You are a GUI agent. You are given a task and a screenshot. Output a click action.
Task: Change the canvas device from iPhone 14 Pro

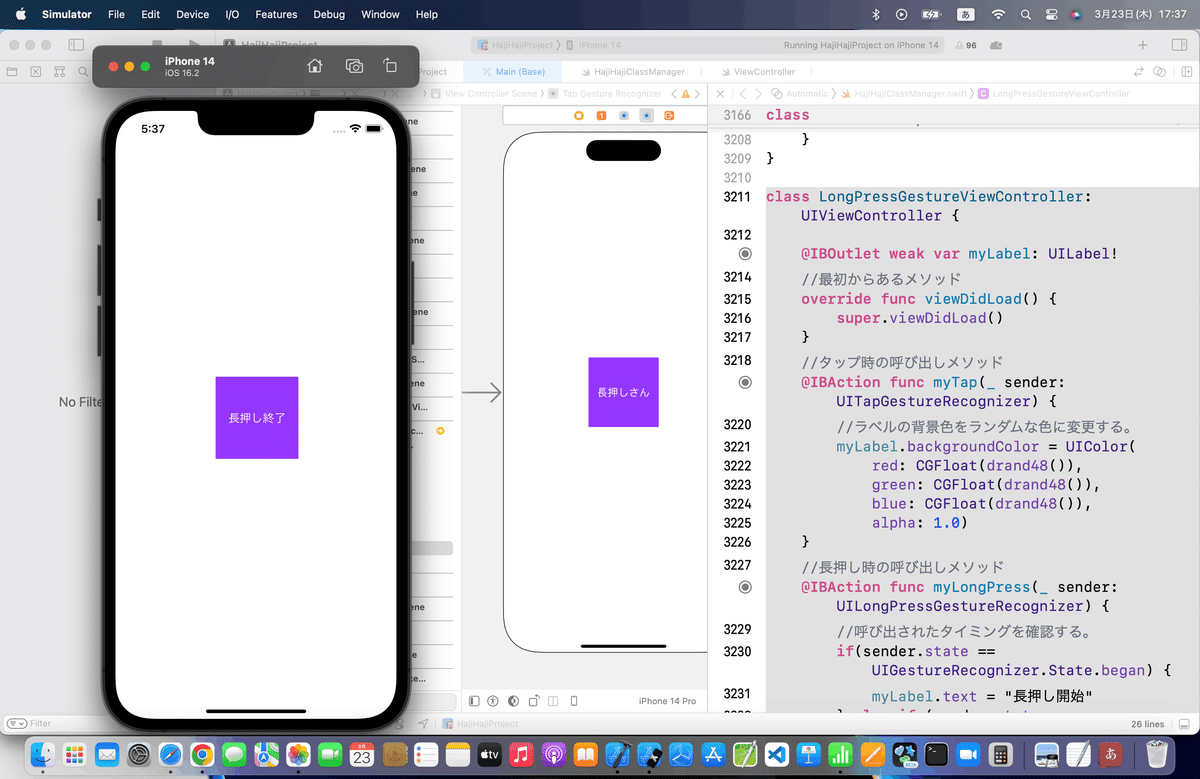[x=667, y=701]
